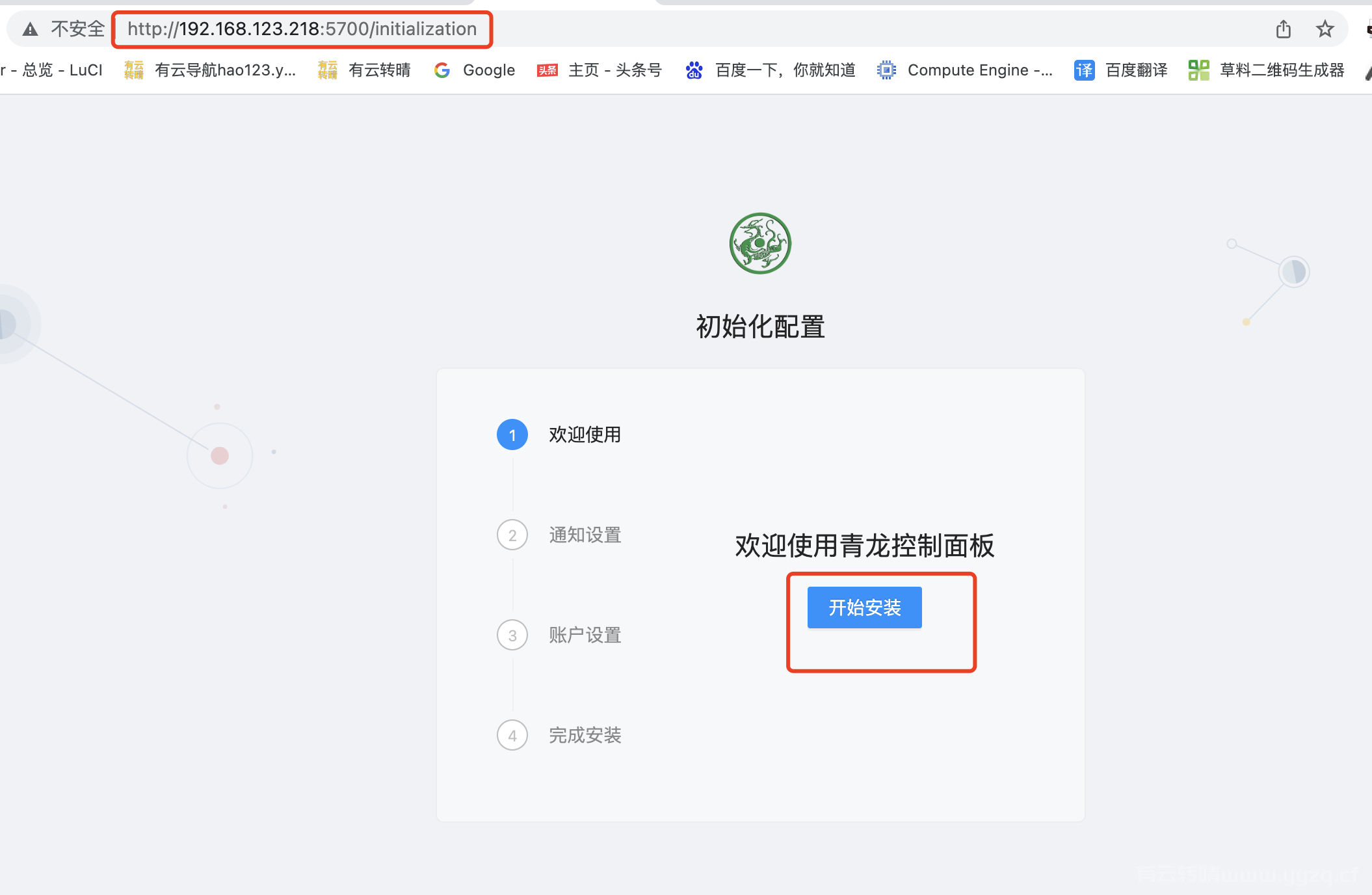Click the 草料 QR code favicon

tap(1198, 70)
